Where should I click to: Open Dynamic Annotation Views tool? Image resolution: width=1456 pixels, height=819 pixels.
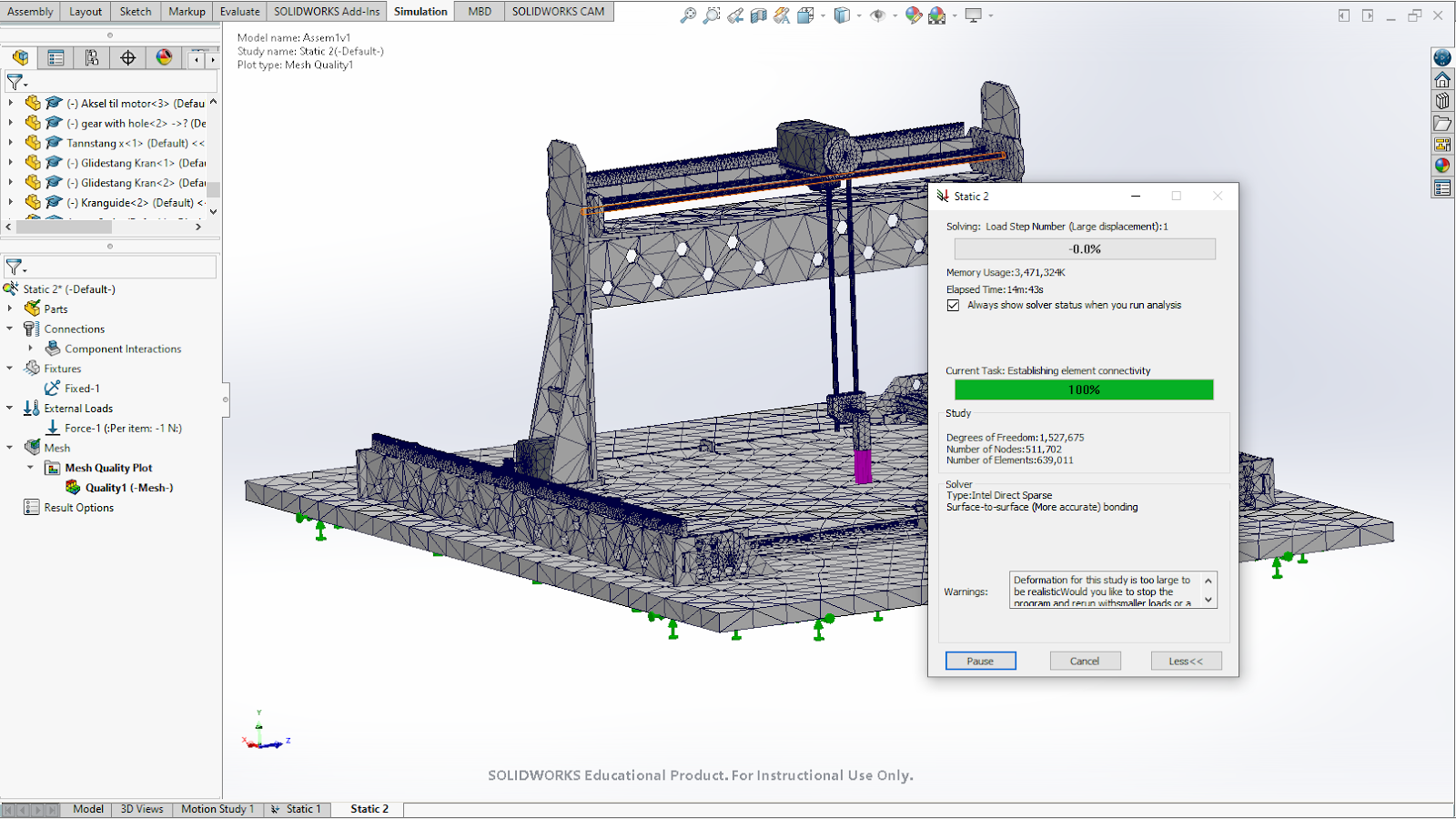782,15
